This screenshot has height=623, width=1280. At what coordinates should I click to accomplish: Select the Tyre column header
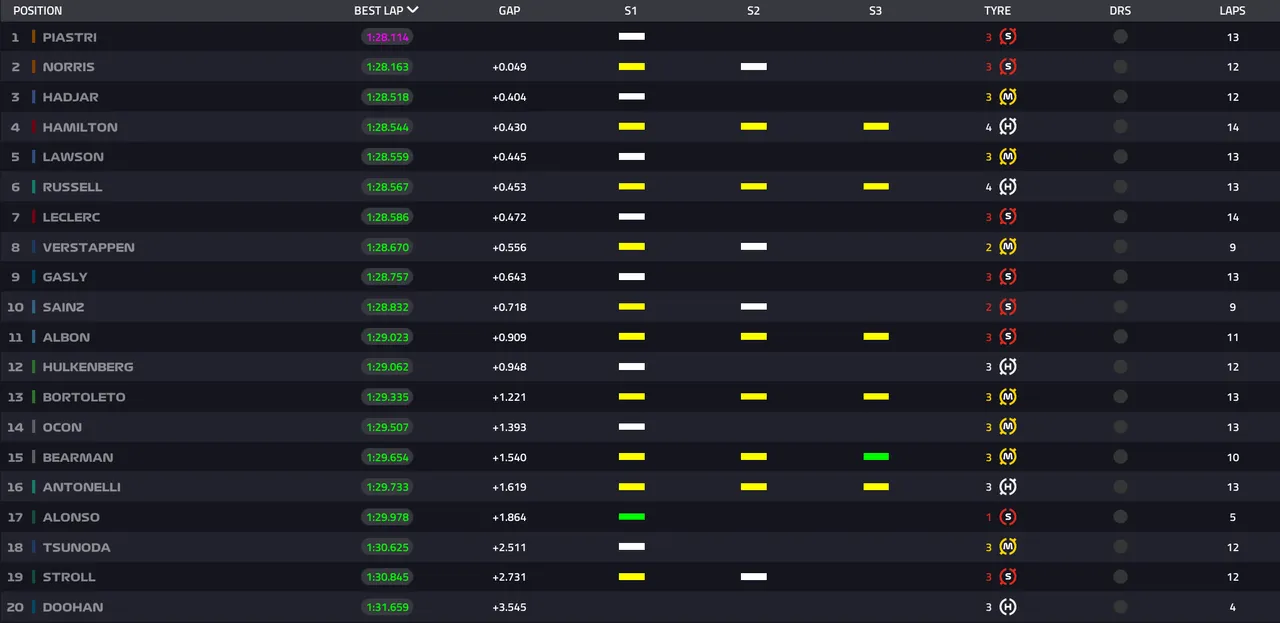point(997,11)
